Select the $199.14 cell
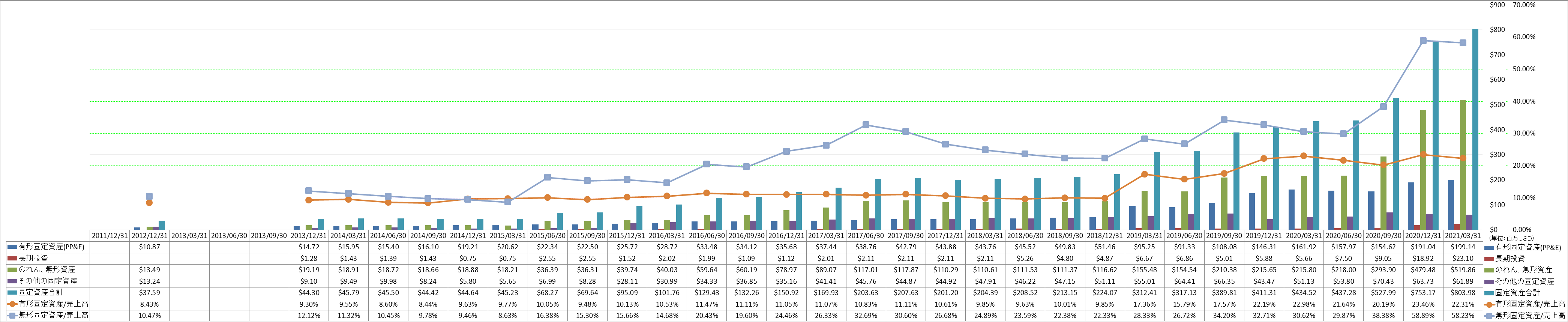This screenshot has width=1568, height=322. 1463,247
